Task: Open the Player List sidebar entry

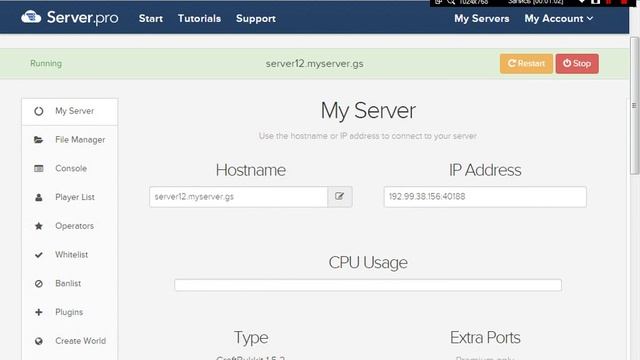Action: [70, 197]
